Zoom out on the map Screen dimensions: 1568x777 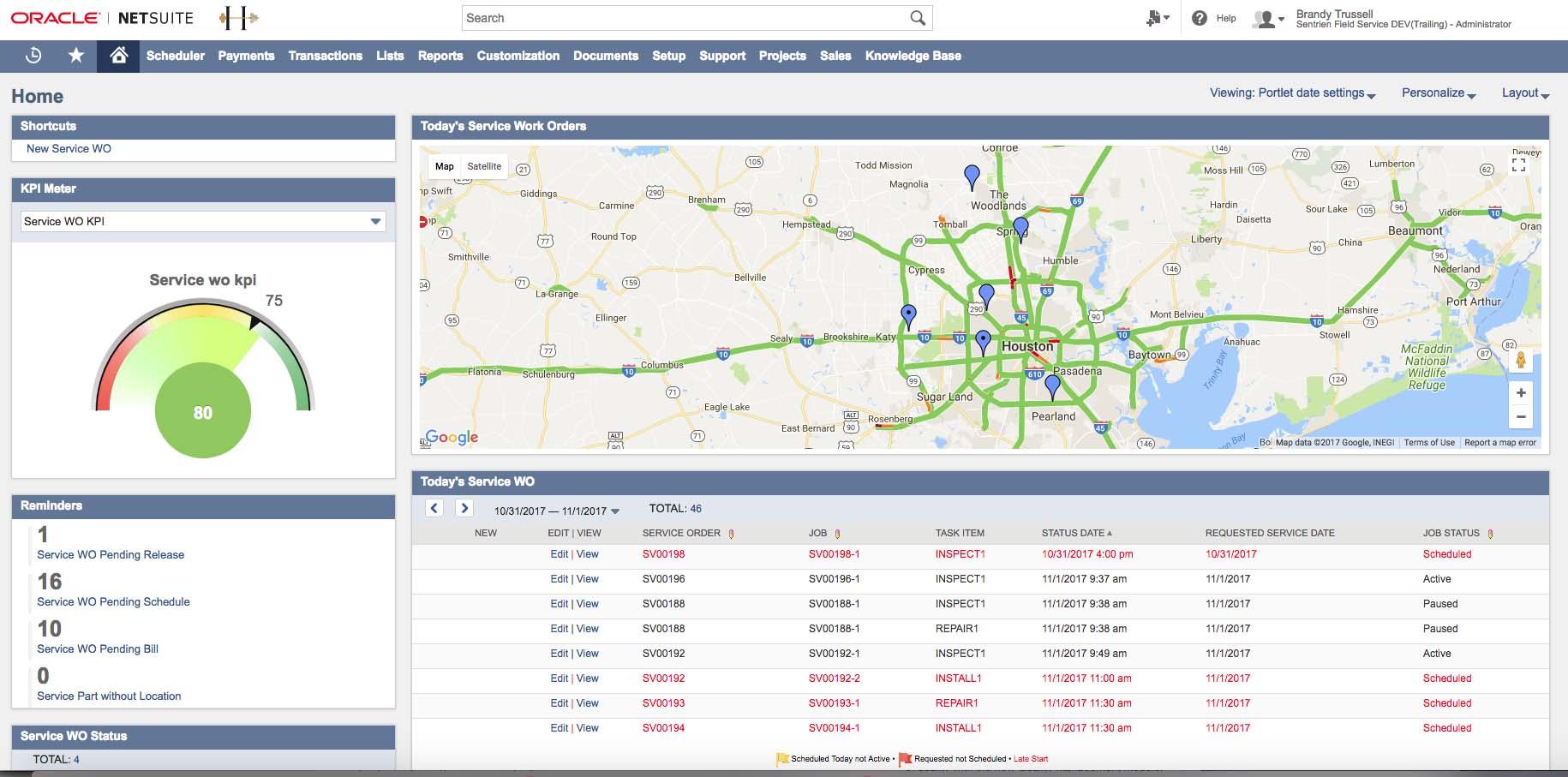click(1521, 417)
